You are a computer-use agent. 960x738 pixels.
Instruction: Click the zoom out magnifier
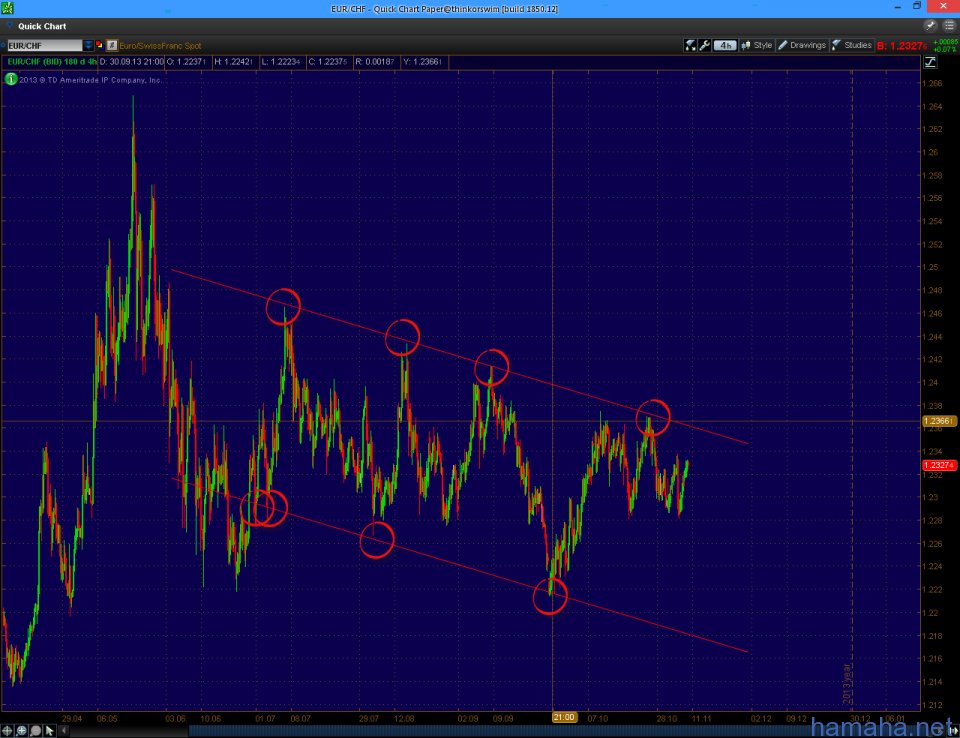[x=36, y=731]
